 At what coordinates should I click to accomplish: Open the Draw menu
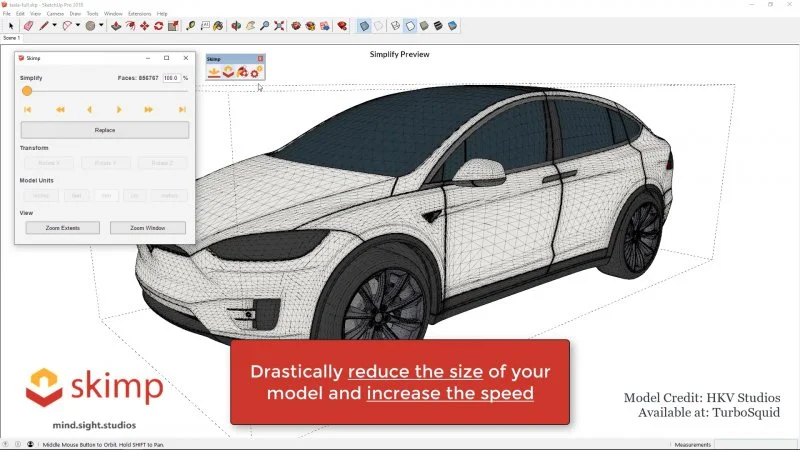click(75, 14)
